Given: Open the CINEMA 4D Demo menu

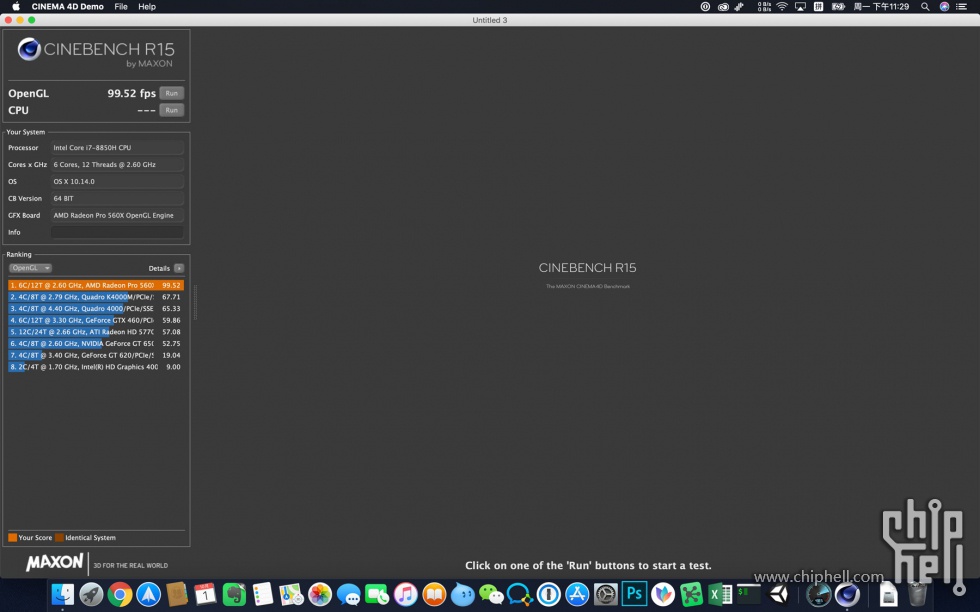Looking at the screenshot, I should tap(68, 6).
